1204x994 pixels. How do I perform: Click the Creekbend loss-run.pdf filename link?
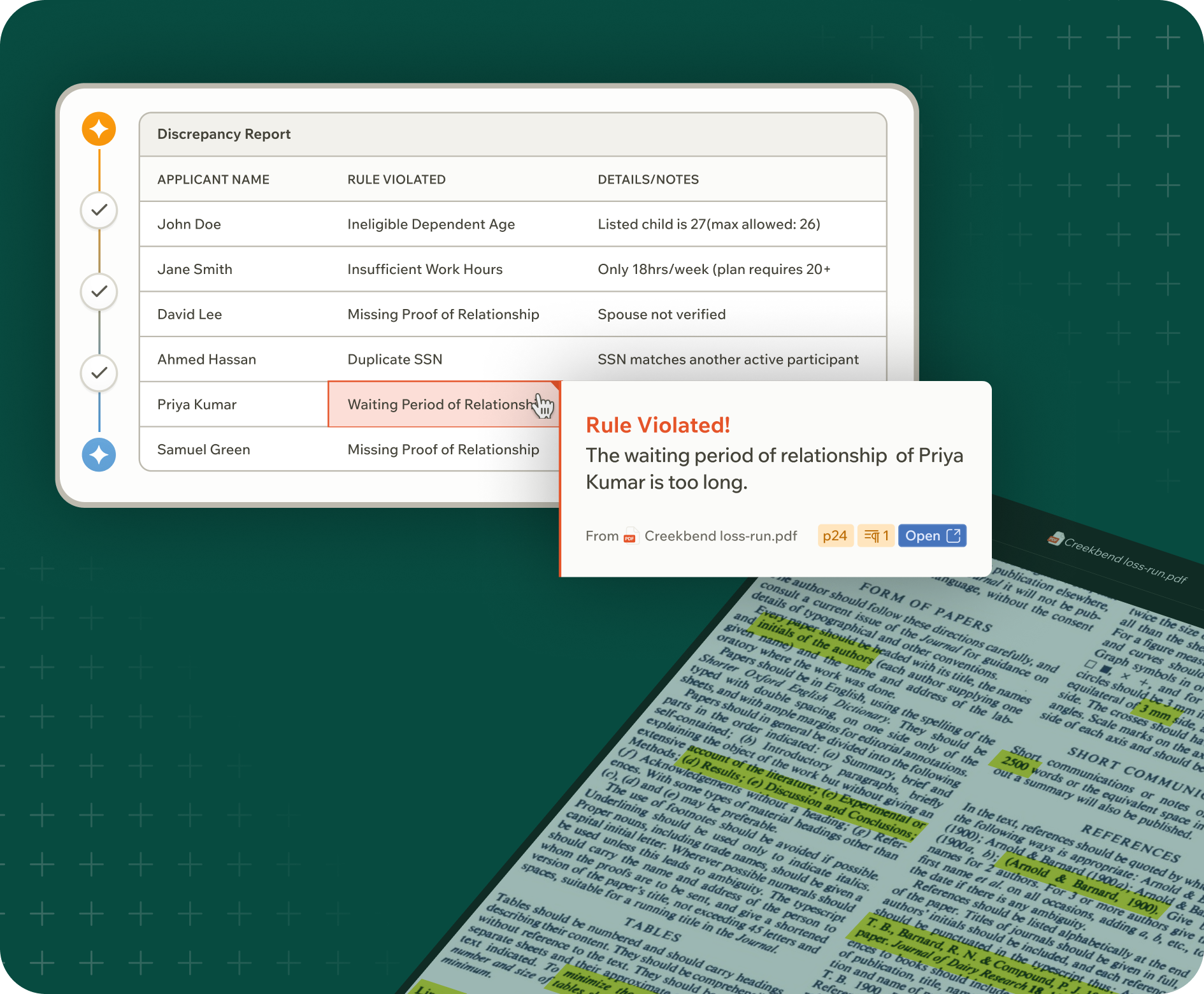(720, 536)
